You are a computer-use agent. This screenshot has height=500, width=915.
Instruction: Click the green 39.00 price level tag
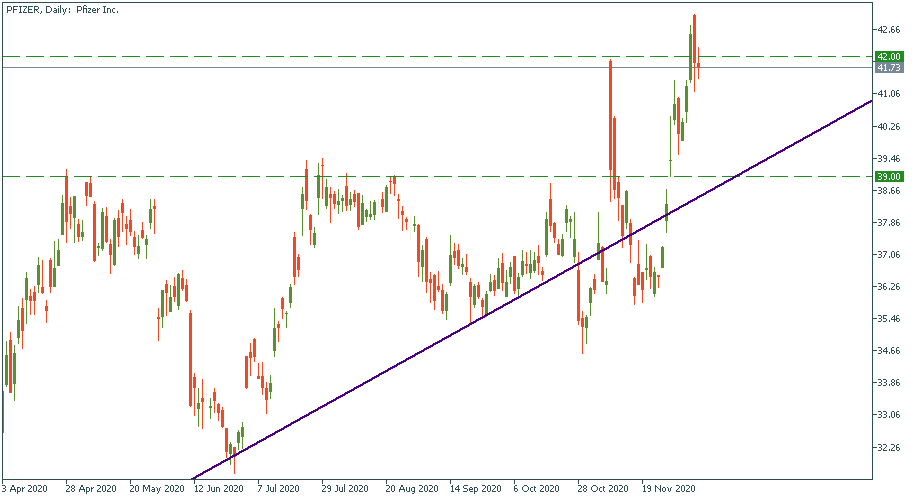pyautogui.click(x=888, y=177)
